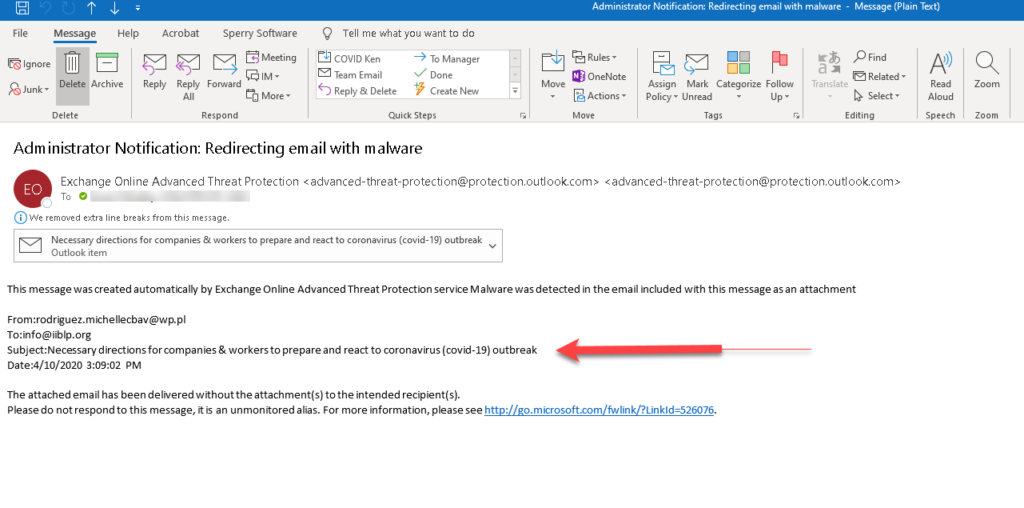Open the Follow Up flag menu
Screen dimensions: 1024x508
coord(779,76)
